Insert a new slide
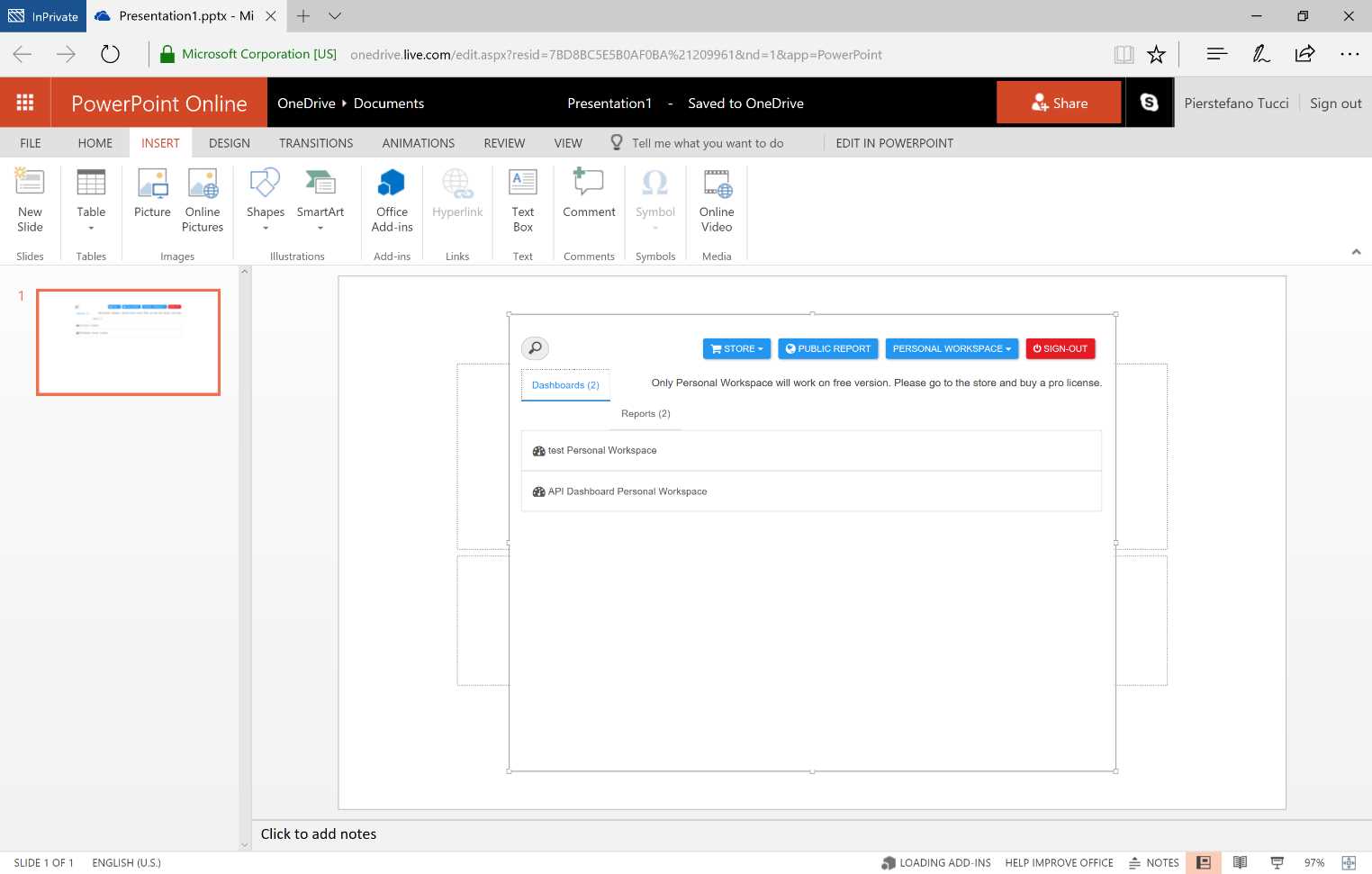The height and width of the screenshot is (874, 1372). 30,200
